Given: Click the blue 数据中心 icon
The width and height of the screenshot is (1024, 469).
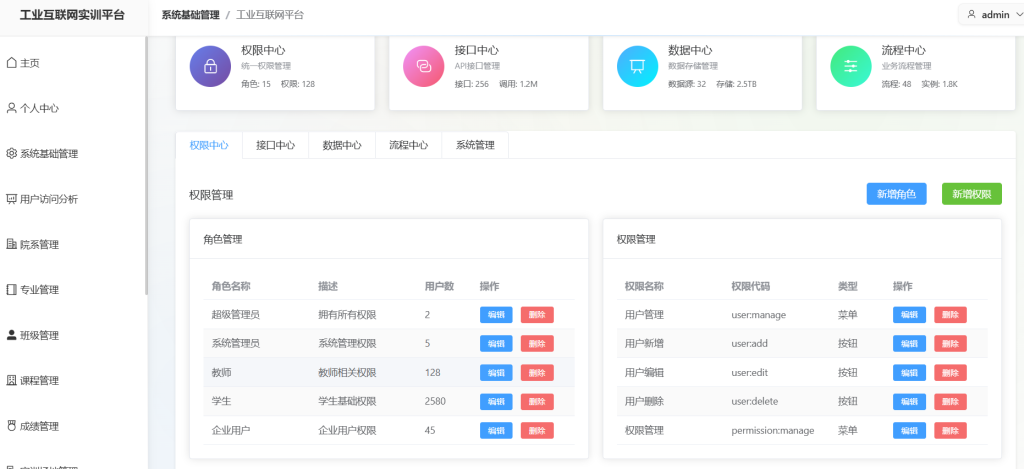Looking at the screenshot, I should [637, 66].
